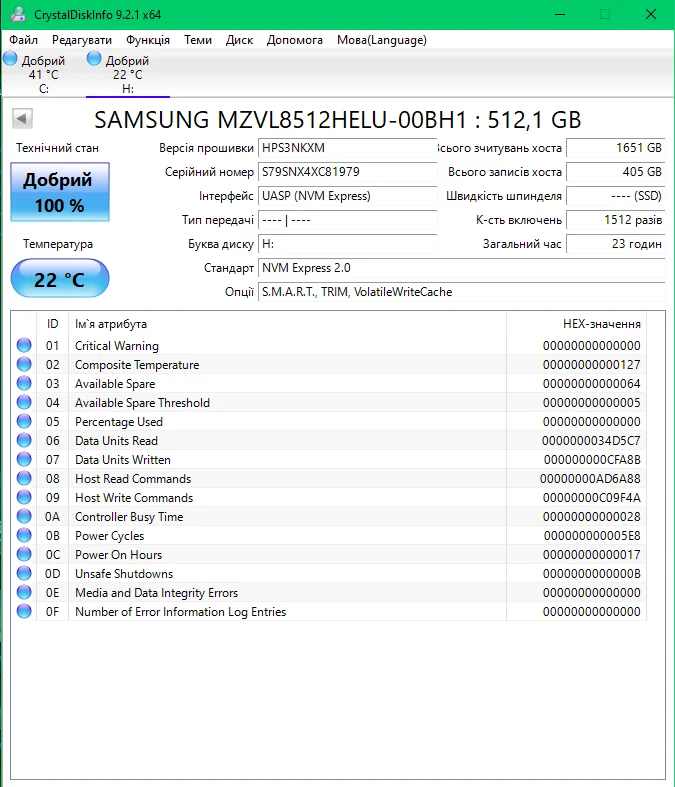Click the status orb of Media and Data Integrity Errors
This screenshot has width=675, height=787.
point(24,593)
